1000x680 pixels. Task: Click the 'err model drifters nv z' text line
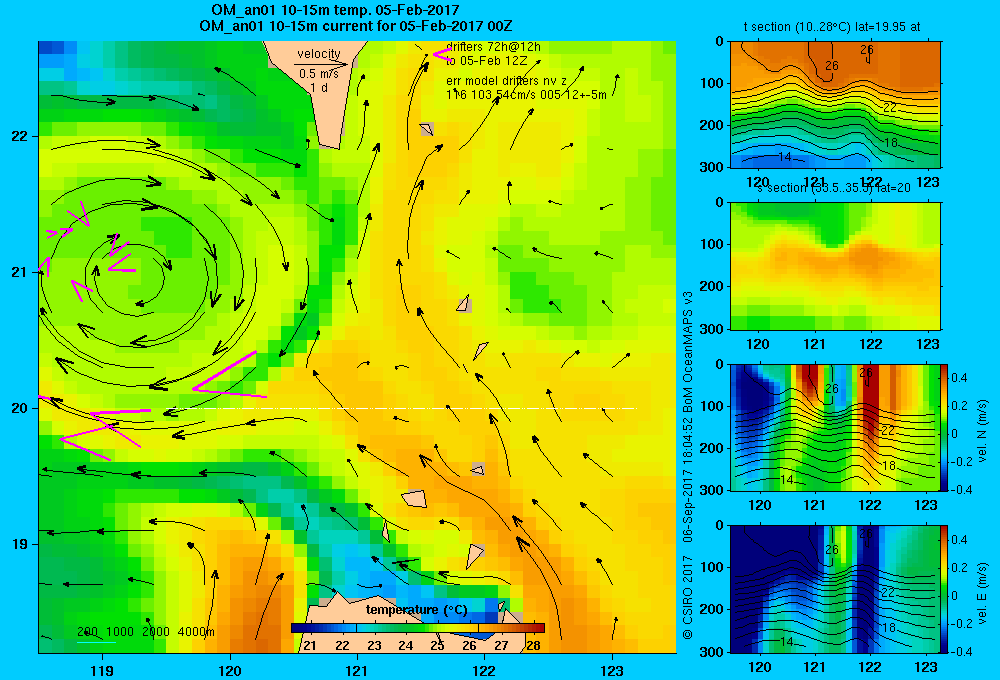pyautogui.click(x=506, y=81)
